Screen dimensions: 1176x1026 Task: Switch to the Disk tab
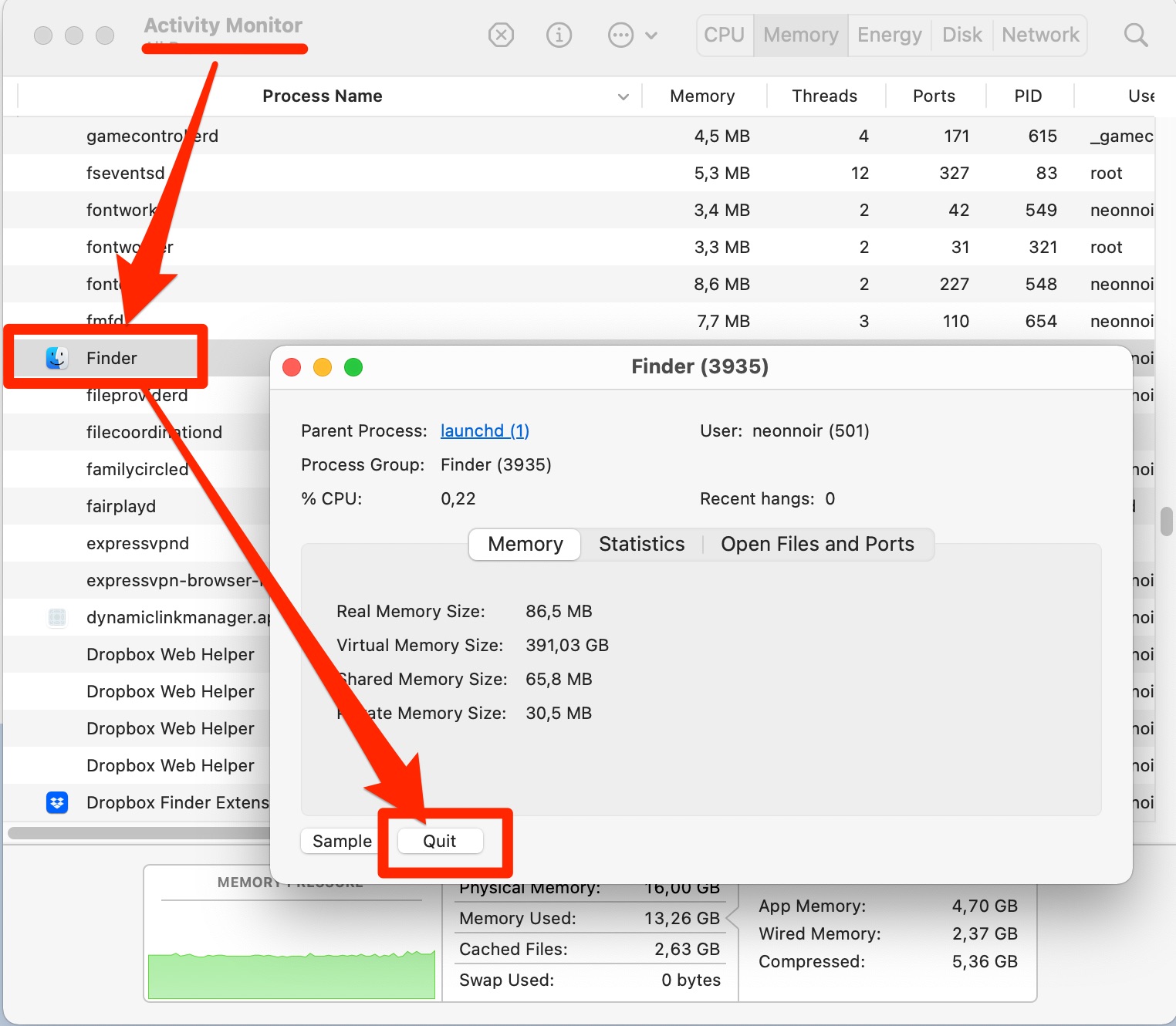[962, 35]
